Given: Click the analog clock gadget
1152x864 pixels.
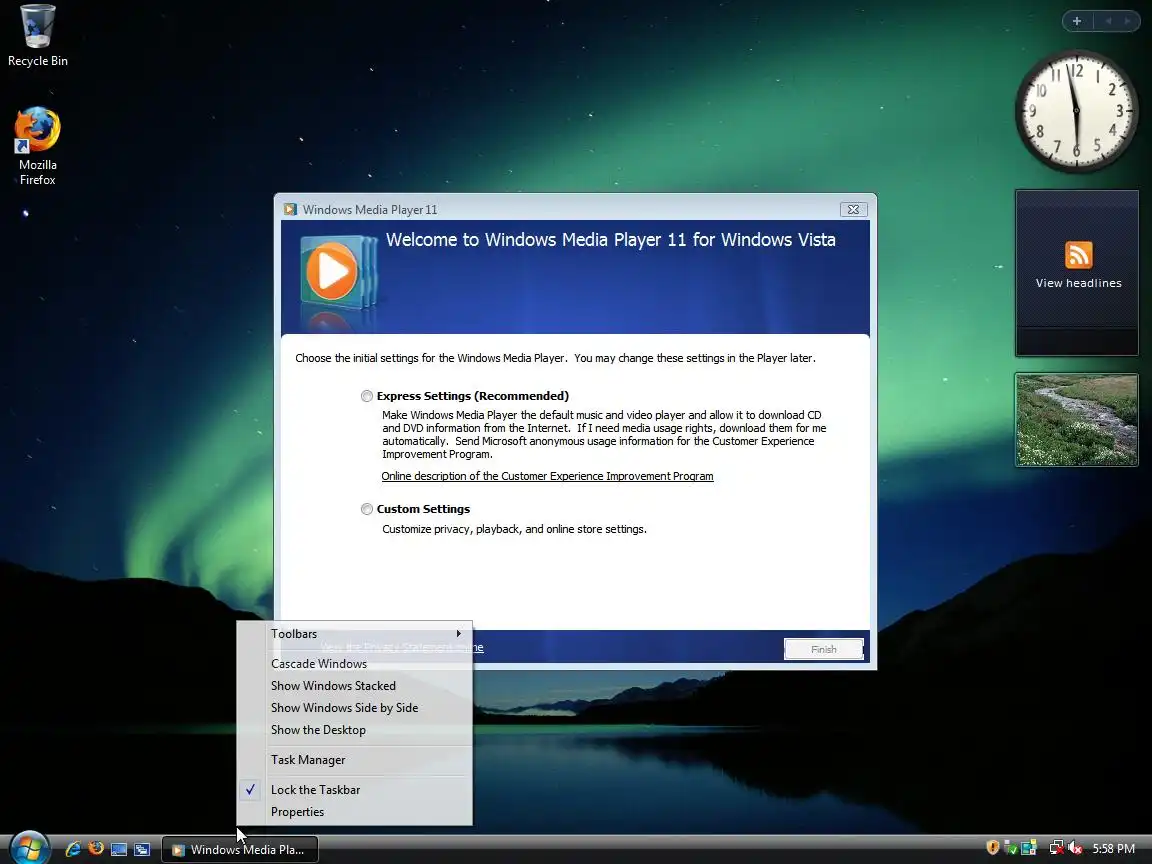Looking at the screenshot, I should point(1076,111).
